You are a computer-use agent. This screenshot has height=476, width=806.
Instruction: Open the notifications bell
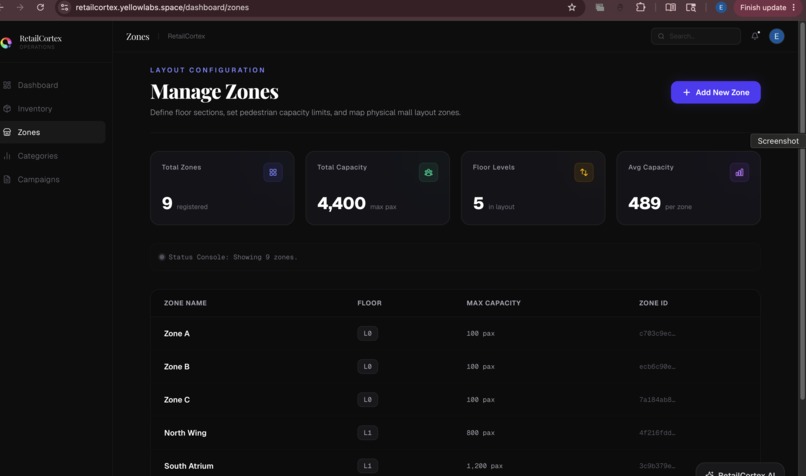coord(755,35)
